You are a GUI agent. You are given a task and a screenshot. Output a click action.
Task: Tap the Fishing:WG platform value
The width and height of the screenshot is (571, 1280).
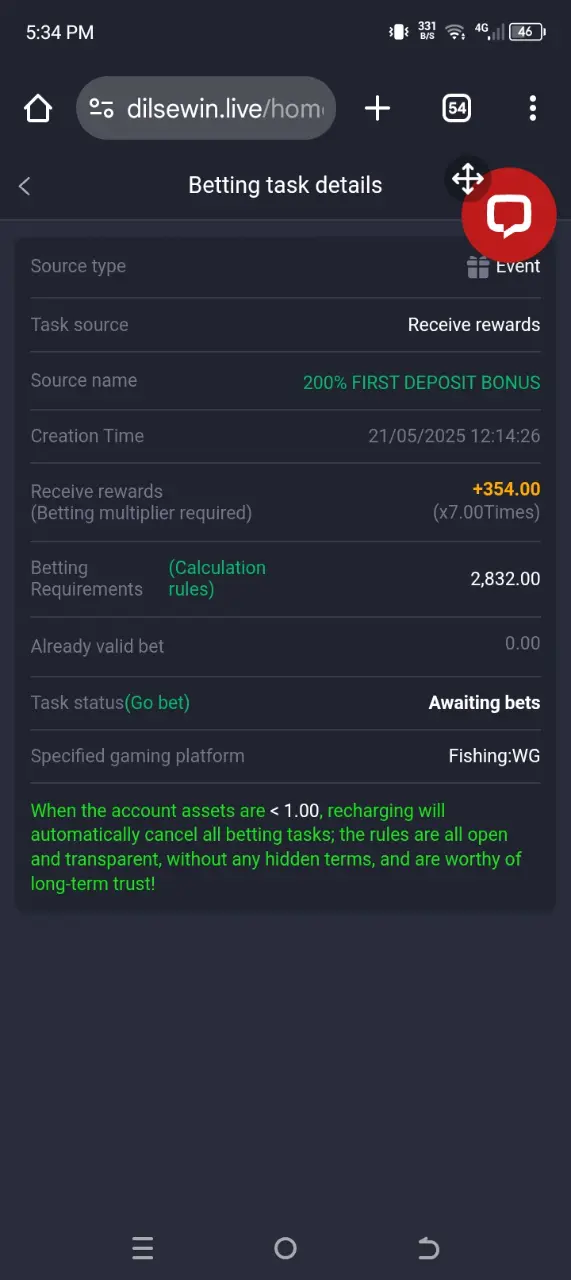[494, 756]
